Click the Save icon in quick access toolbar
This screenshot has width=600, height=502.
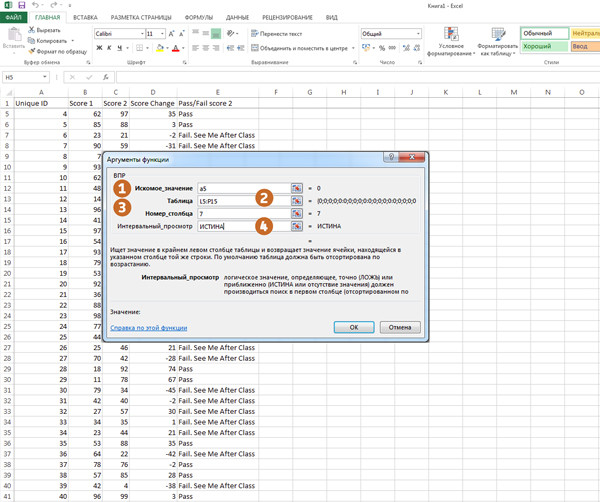pyautogui.click(x=22, y=6)
